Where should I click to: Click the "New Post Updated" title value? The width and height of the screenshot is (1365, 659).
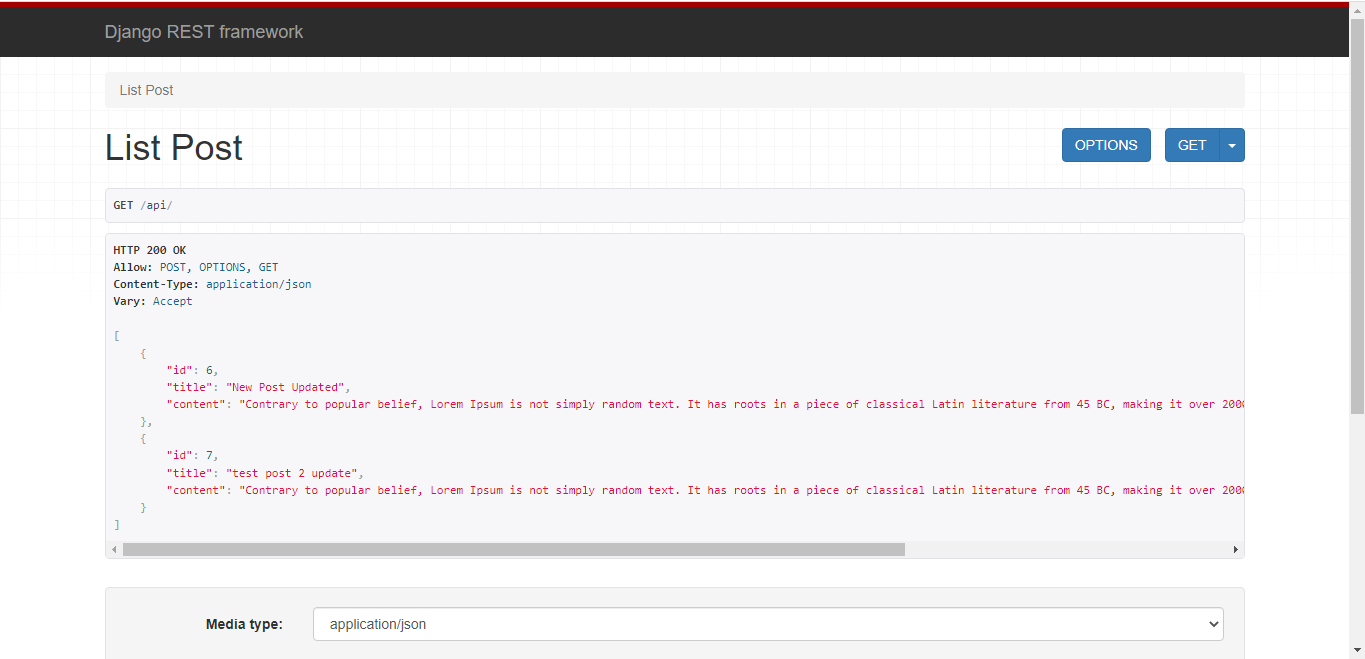tap(286, 387)
